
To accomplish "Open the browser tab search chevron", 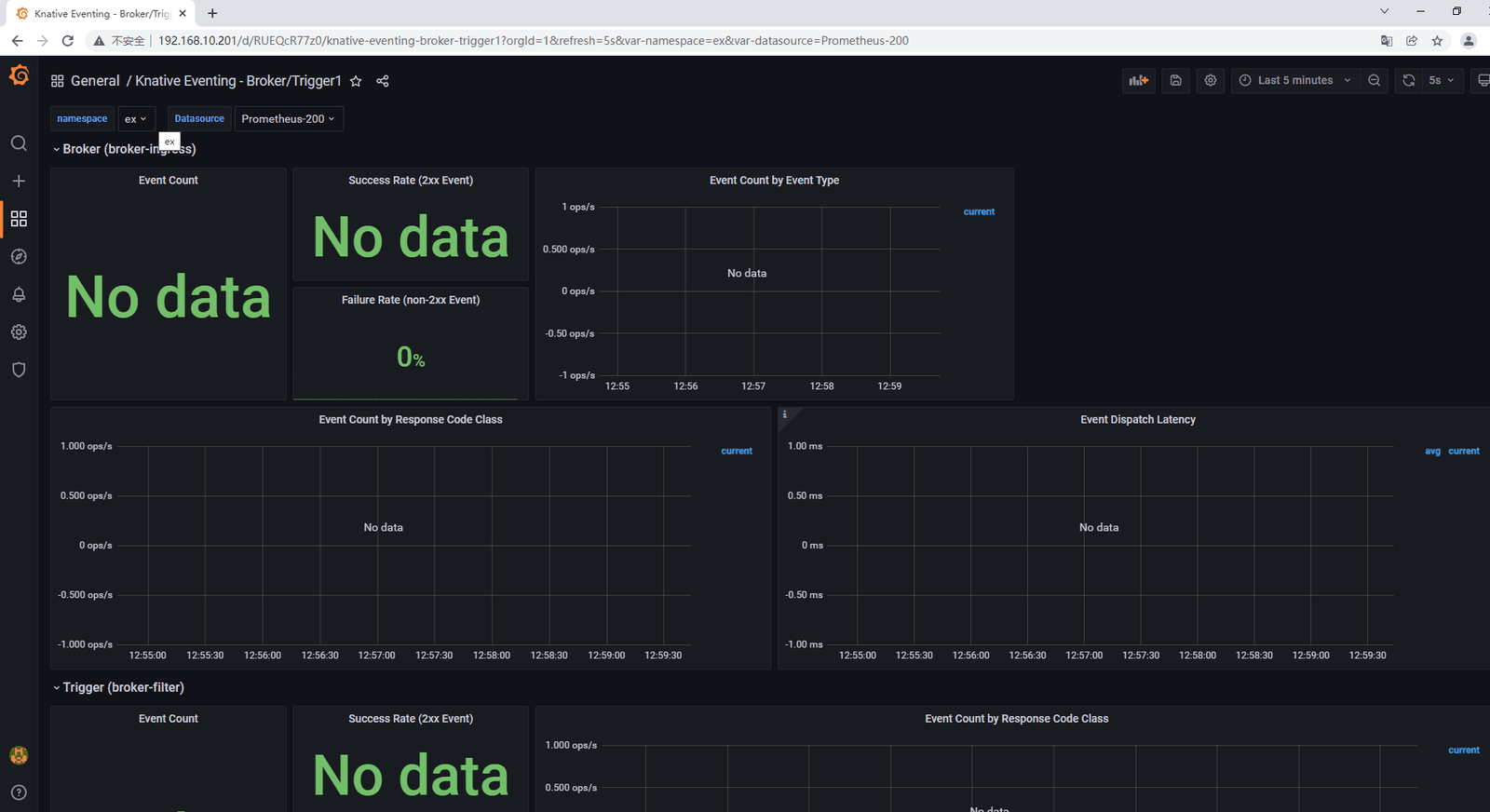I will click(x=1385, y=11).
